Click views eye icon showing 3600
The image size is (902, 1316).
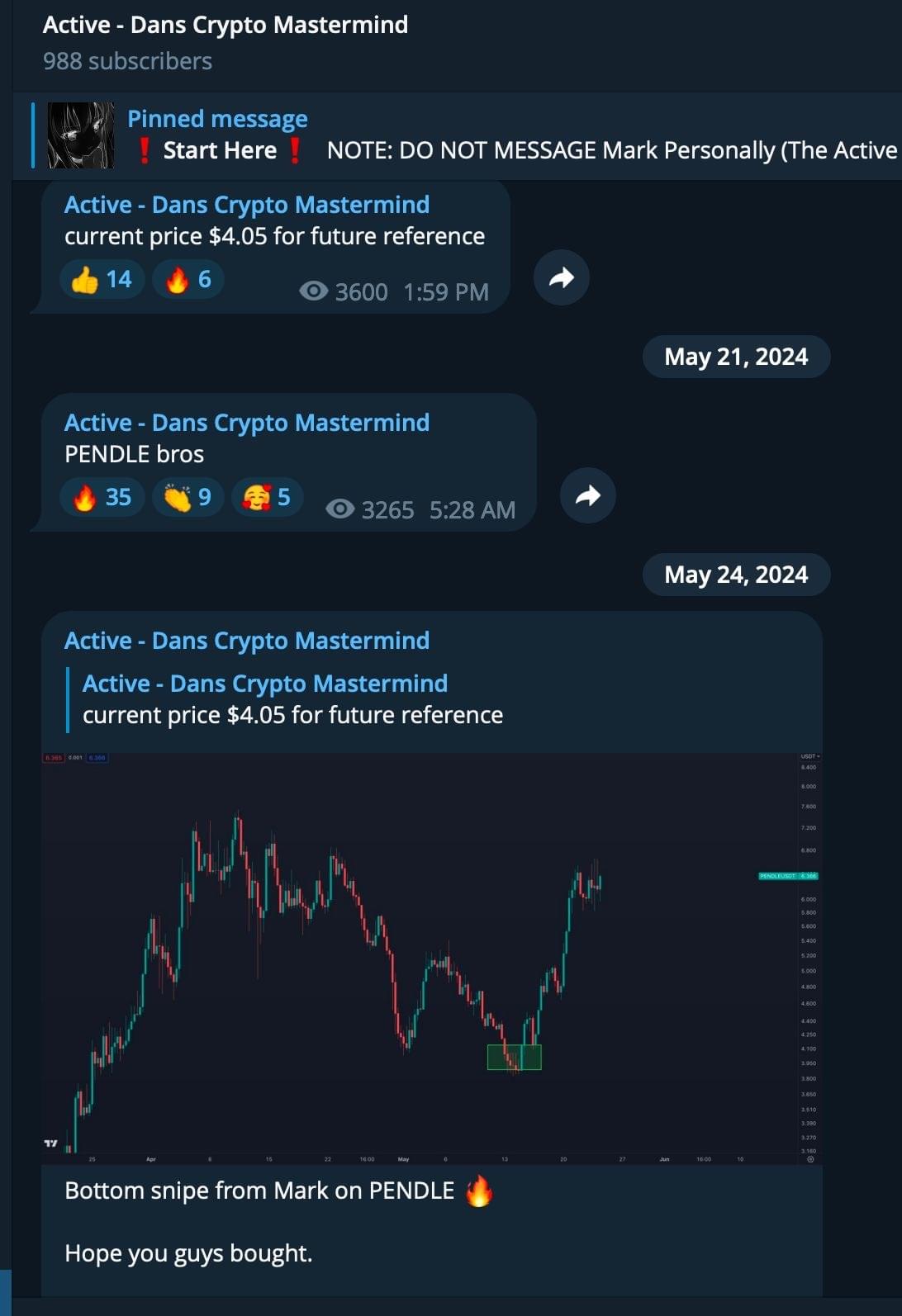coord(314,291)
